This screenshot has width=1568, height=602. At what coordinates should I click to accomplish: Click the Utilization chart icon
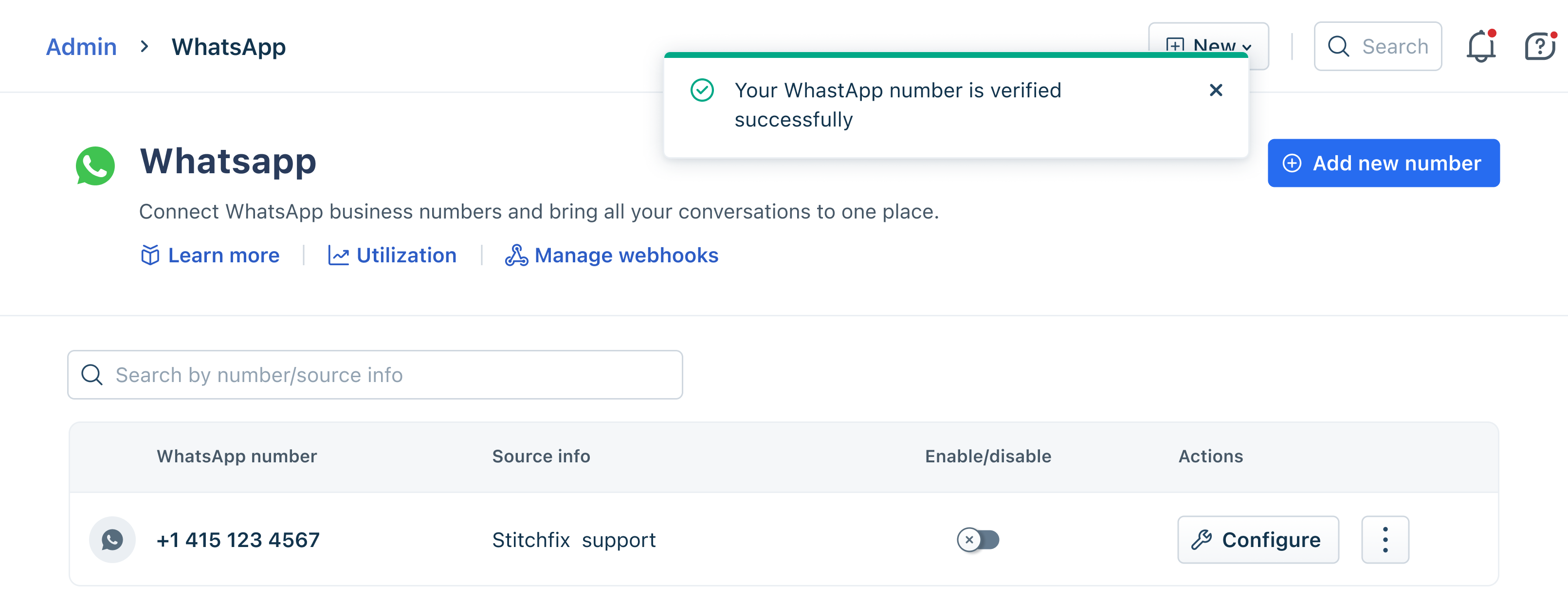(x=338, y=255)
